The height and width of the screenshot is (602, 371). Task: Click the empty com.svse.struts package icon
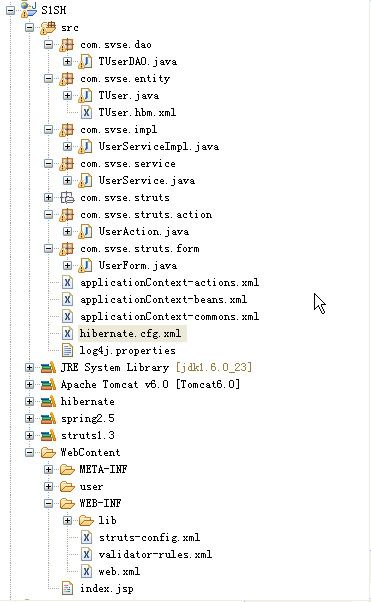click(67, 197)
